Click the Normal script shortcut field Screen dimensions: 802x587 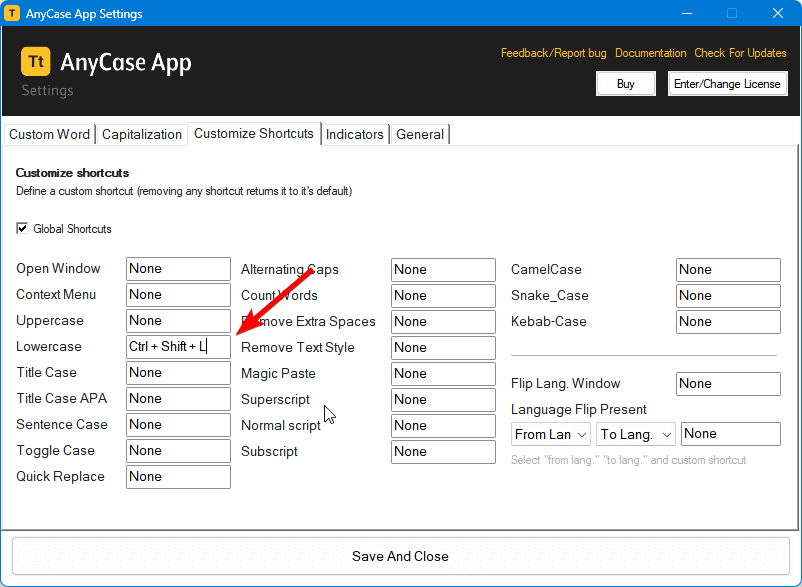point(443,426)
